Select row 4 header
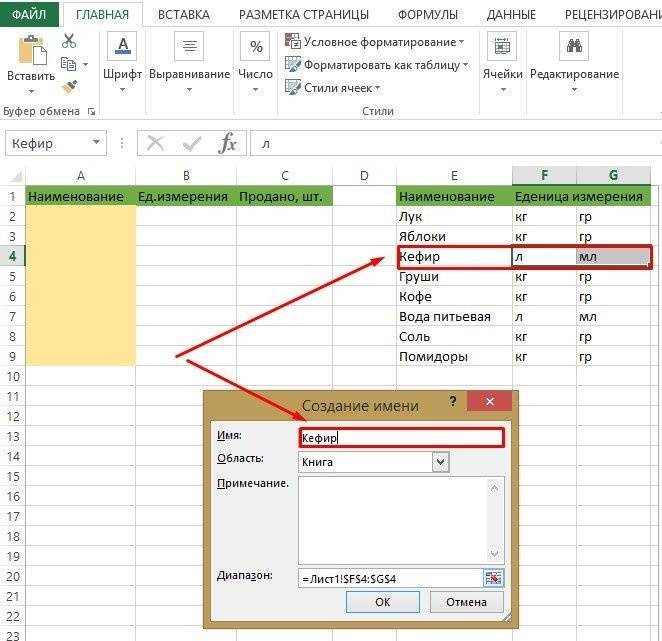 click(13, 256)
